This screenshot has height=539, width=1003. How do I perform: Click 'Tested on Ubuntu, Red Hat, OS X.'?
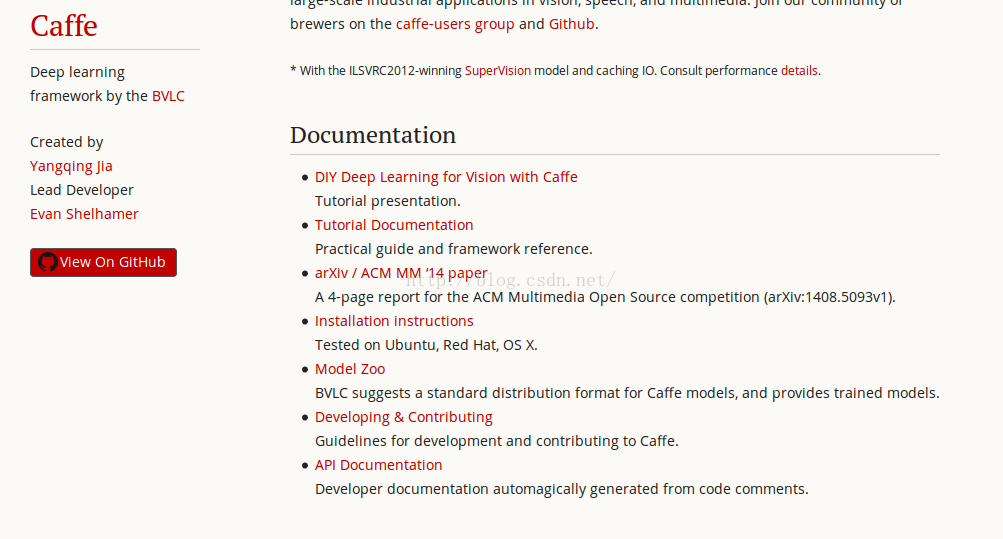(426, 345)
